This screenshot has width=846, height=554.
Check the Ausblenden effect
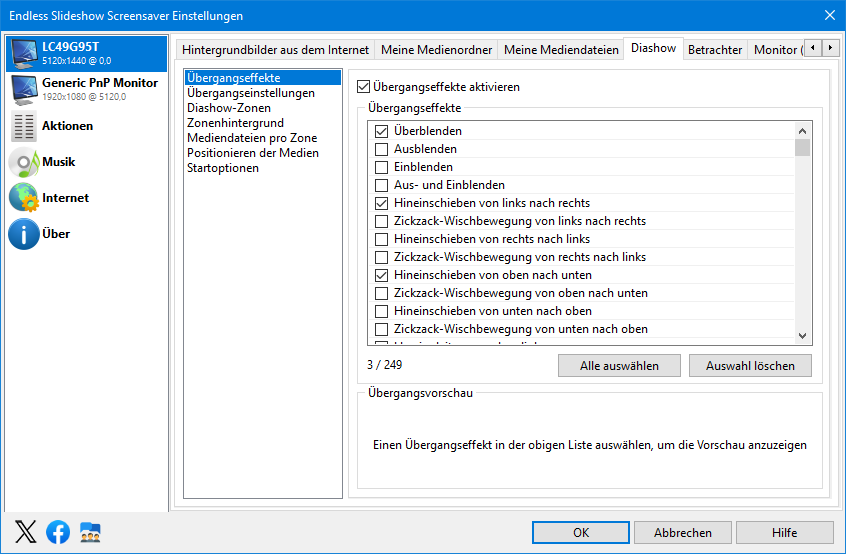pyautogui.click(x=381, y=149)
